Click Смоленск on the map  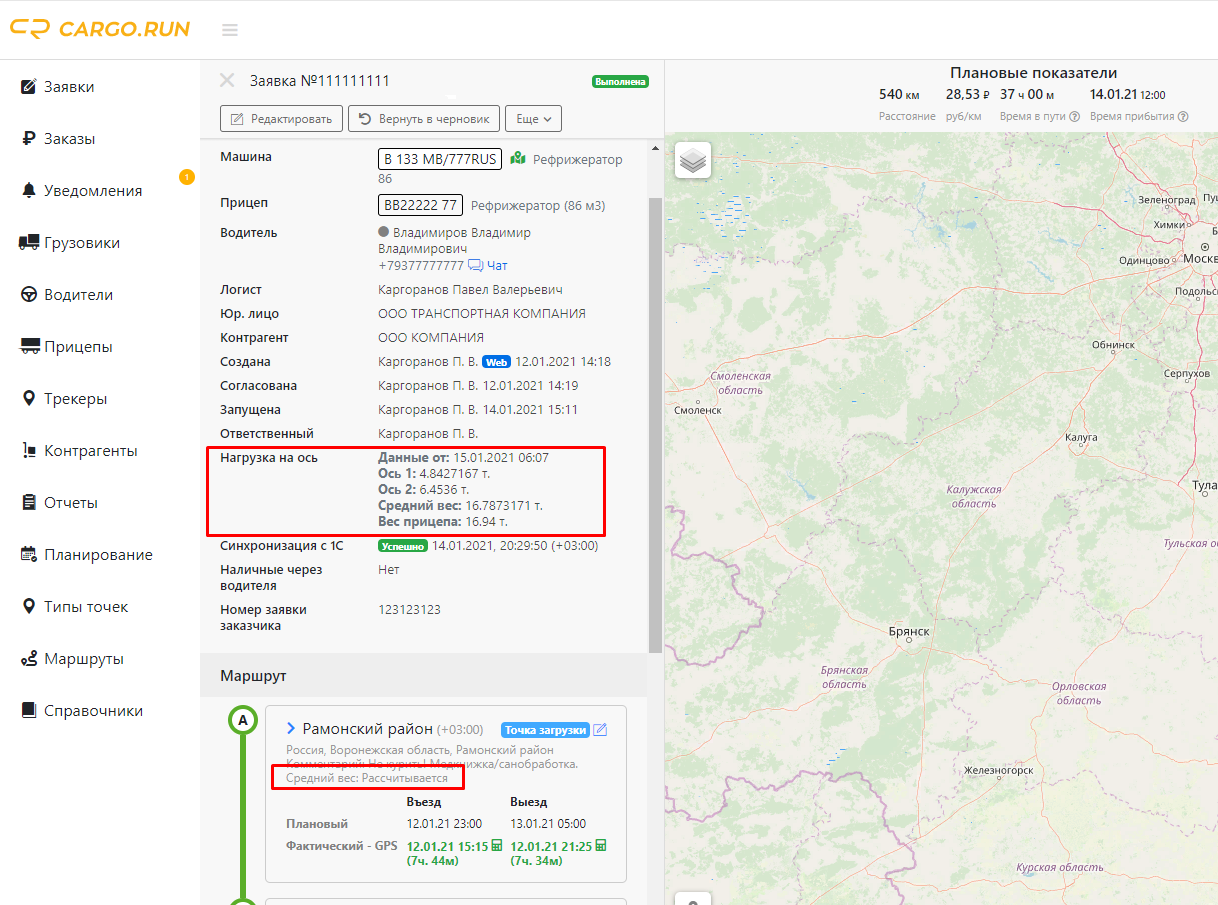coord(698,410)
